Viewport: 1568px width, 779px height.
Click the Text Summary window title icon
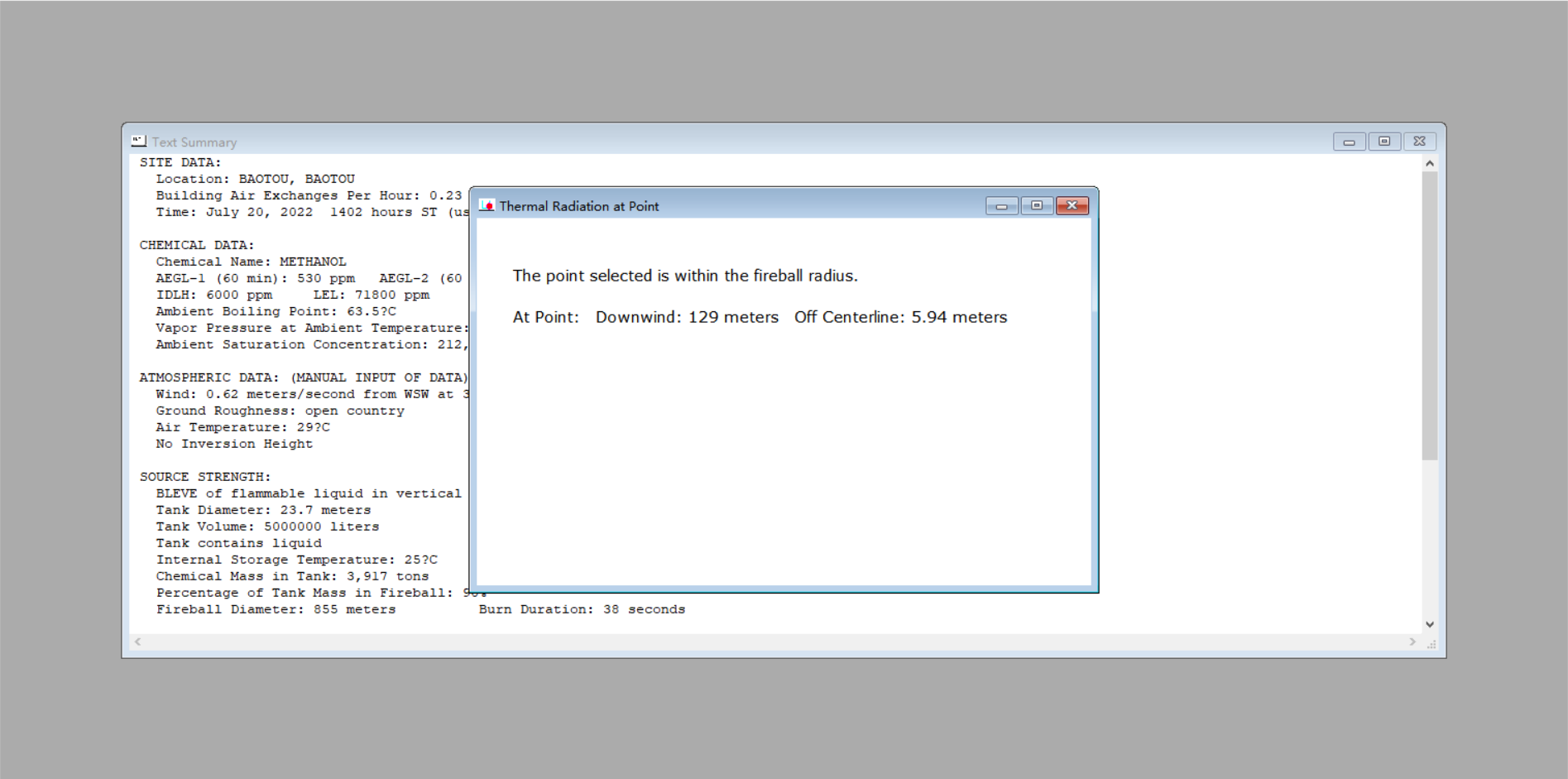[138, 142]
